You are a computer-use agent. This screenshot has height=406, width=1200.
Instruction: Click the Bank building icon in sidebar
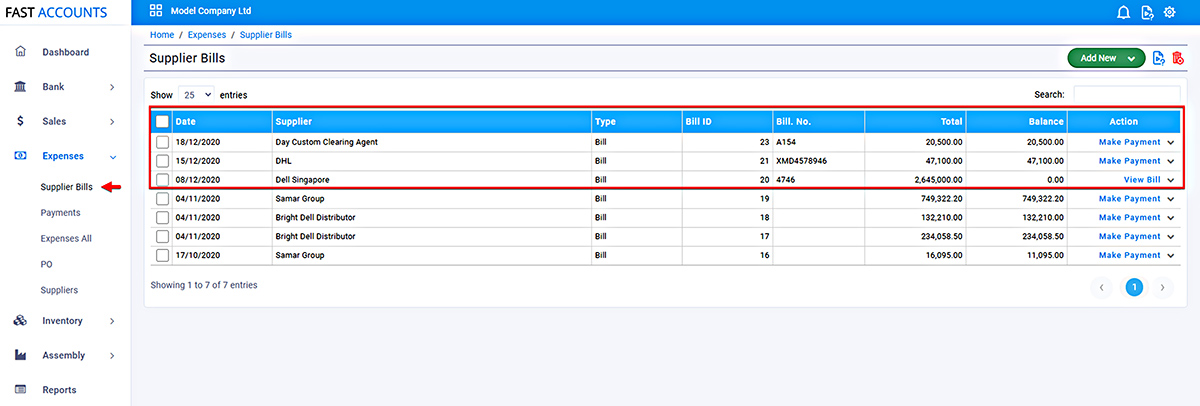20,87
